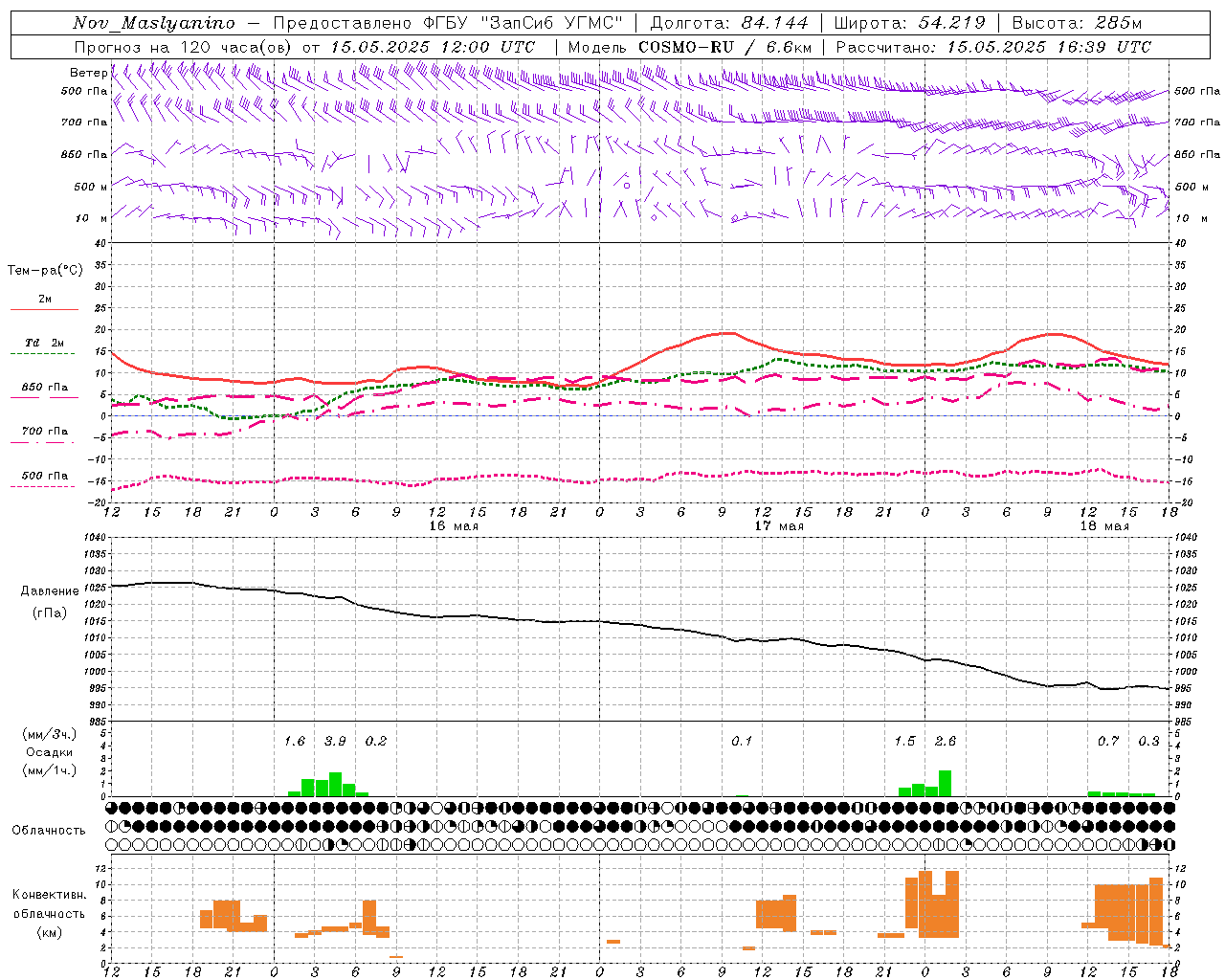Click the "(мм/1ч.)" unit label
The image size is (1225, 980).
pyautogui.click(x=50, y=770)
